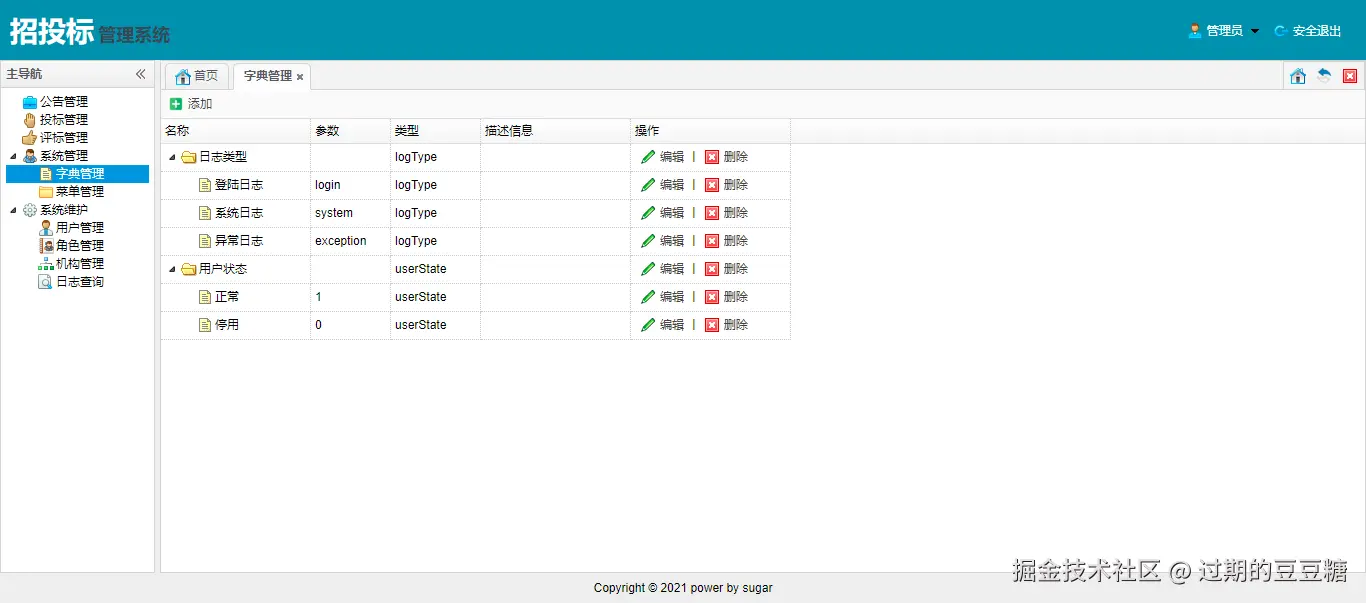Select the 登陆日志 name cell
This screenshot has width=1366, height=603.
click(x=236, y=185)
